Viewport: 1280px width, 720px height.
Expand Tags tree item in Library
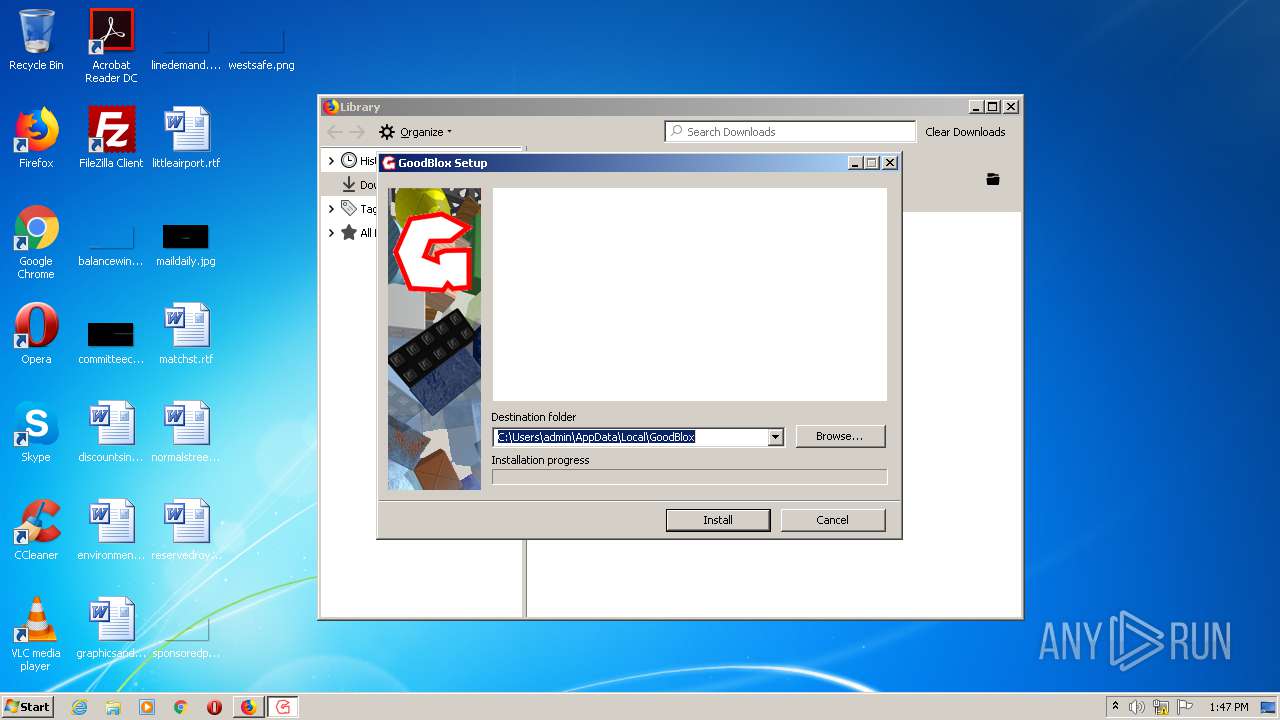click(x=331, y=208)
